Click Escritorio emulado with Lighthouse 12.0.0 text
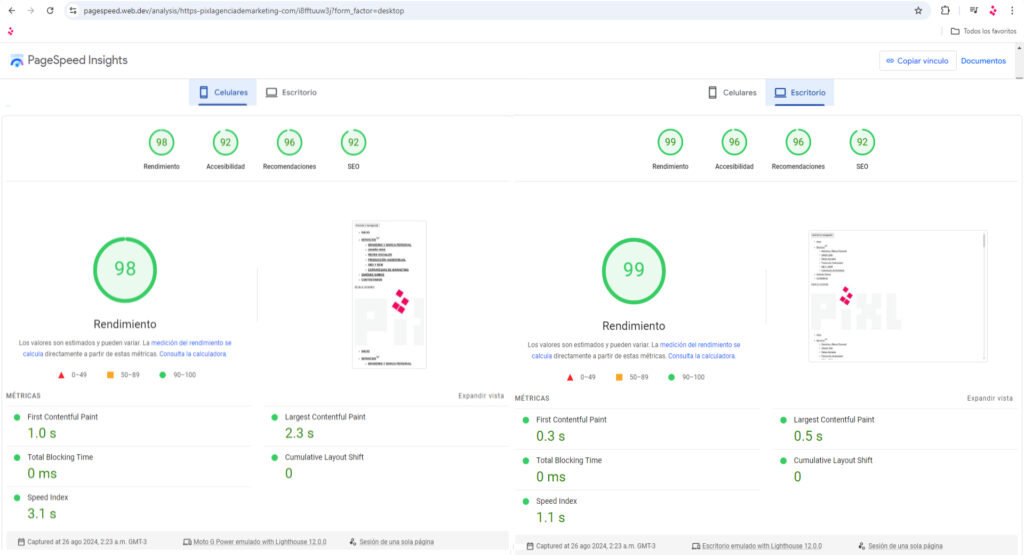Image resolution: width=1024 pixels, height=555 pixels. (761, 546)
